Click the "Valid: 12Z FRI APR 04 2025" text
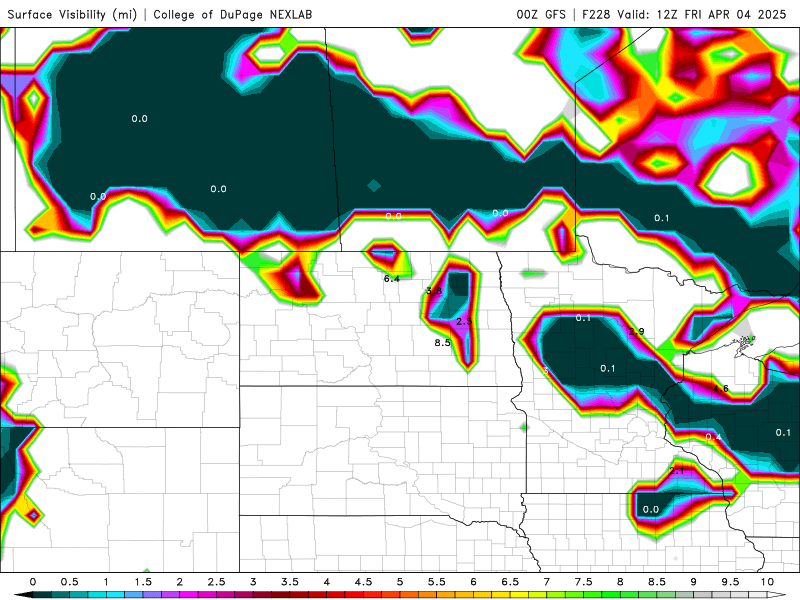 coord(702,14)
